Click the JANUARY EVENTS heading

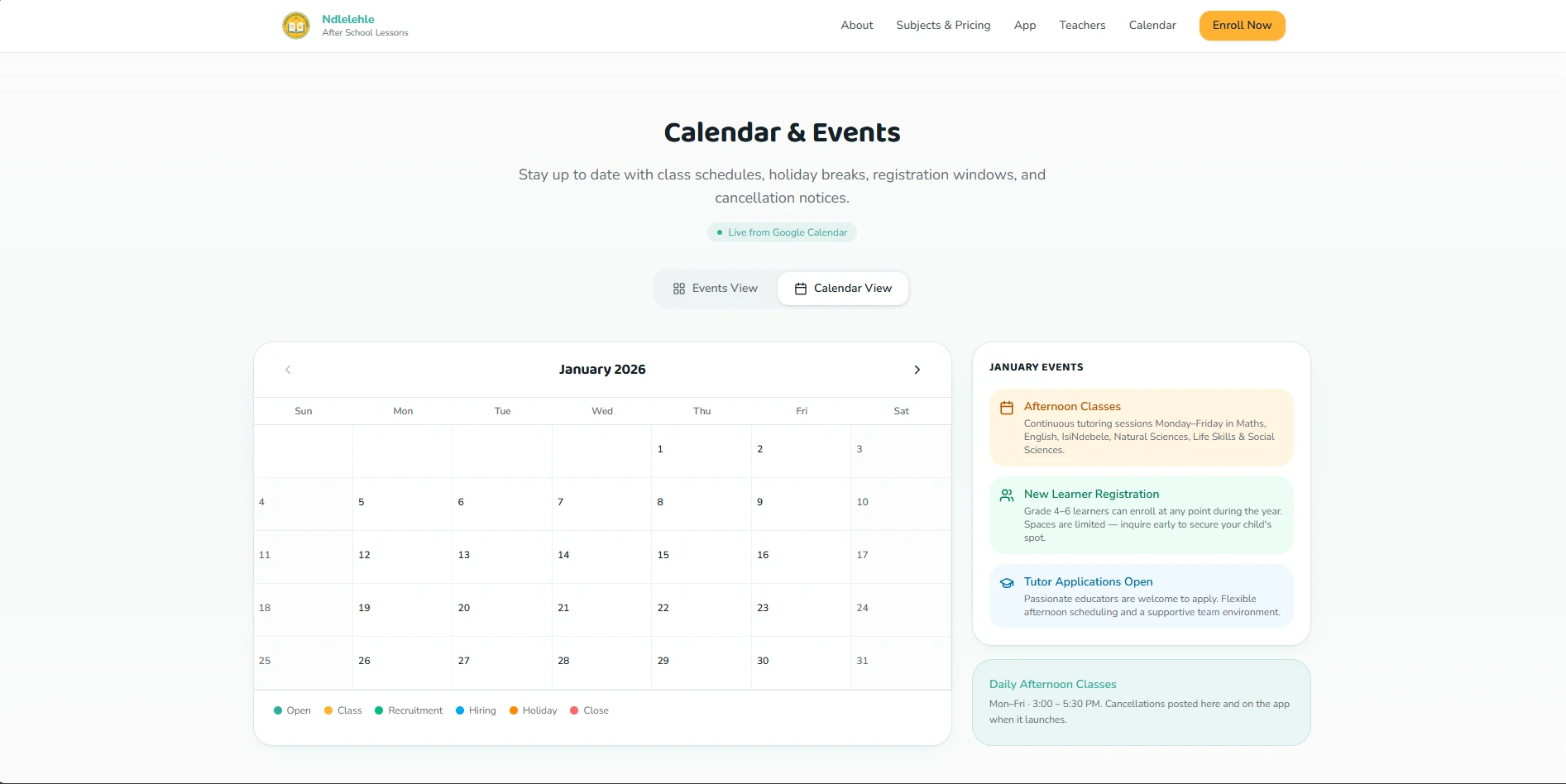point(1036,367)
